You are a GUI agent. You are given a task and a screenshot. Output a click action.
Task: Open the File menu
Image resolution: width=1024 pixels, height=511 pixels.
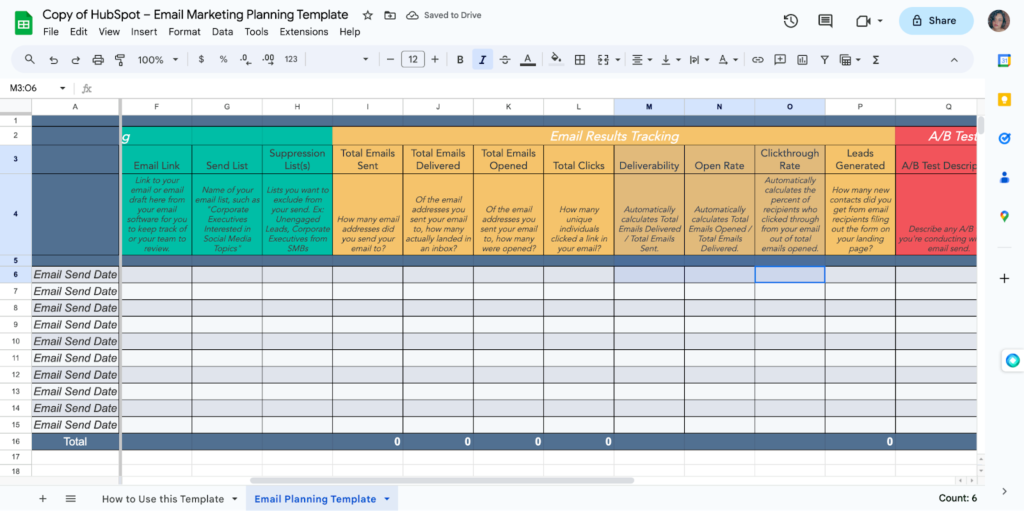pos(50,31)
